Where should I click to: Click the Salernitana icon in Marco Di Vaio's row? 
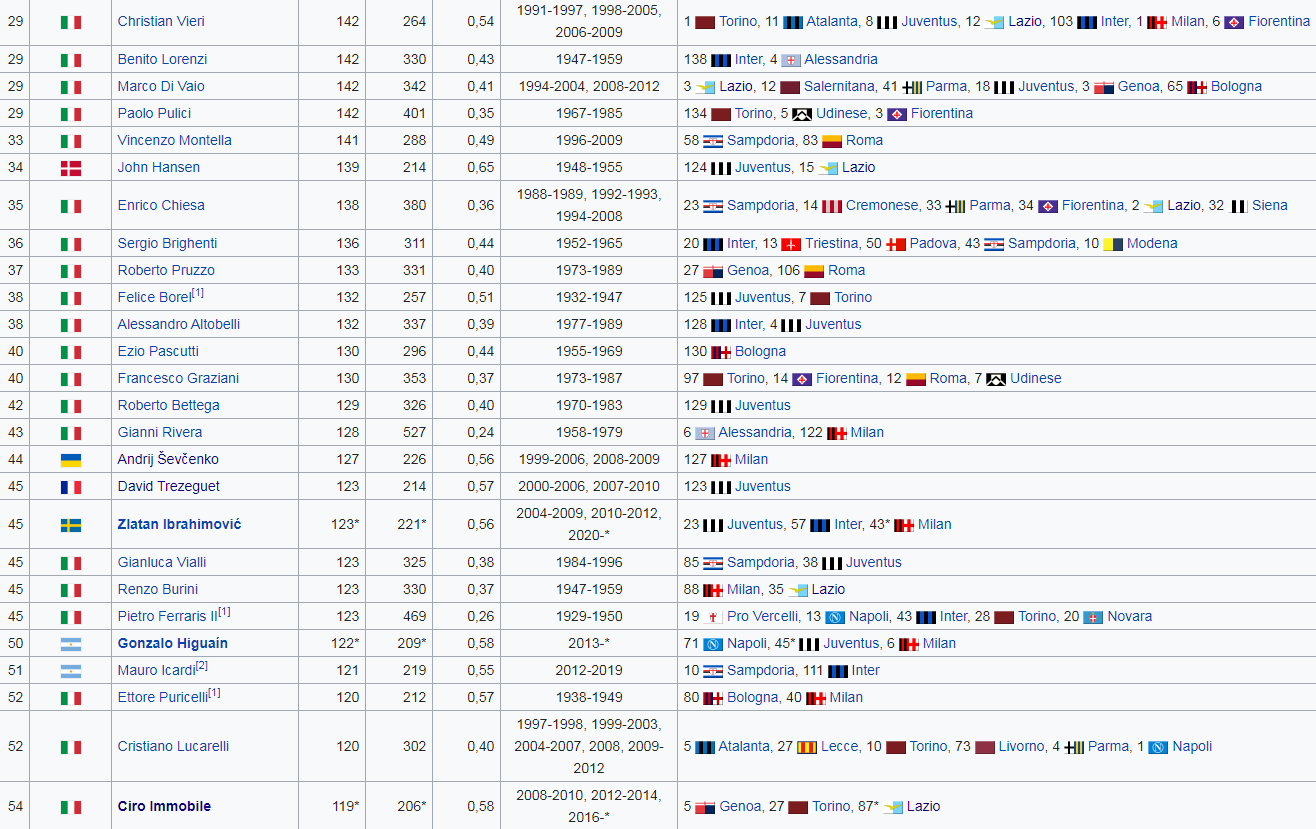click(x=790, y=87)
